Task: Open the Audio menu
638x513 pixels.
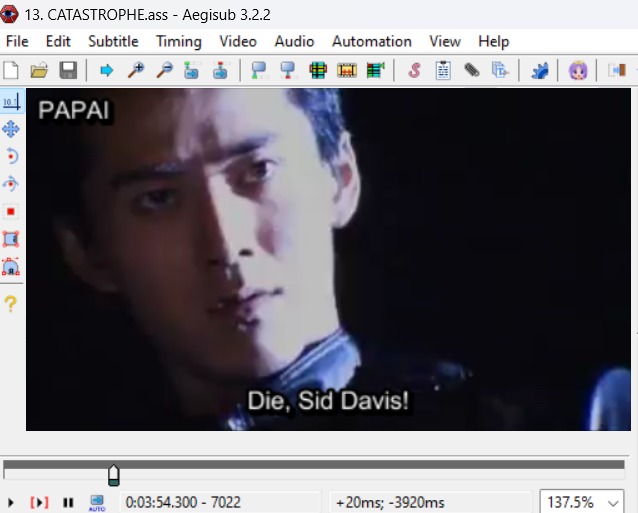Action: [x=294, y=41]
